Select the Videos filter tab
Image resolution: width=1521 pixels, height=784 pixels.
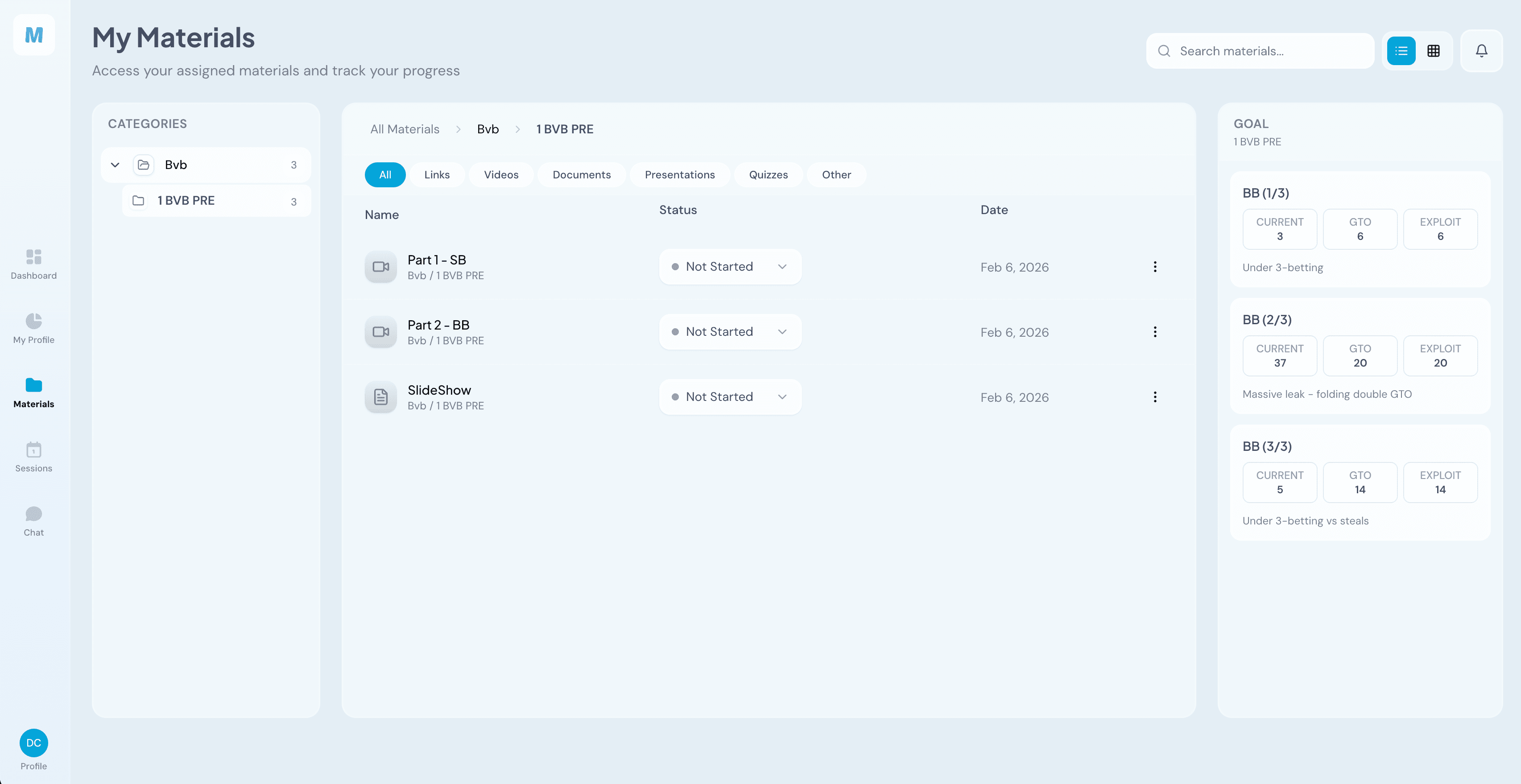[x=501, y=175]
